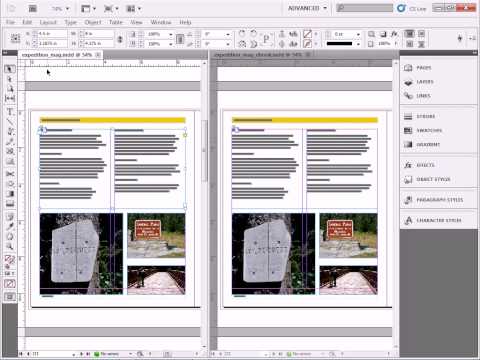The width and height of the screenshot is (480, 360).
Task: Open the View Options dropdown
Action: (x=88, y=8)
